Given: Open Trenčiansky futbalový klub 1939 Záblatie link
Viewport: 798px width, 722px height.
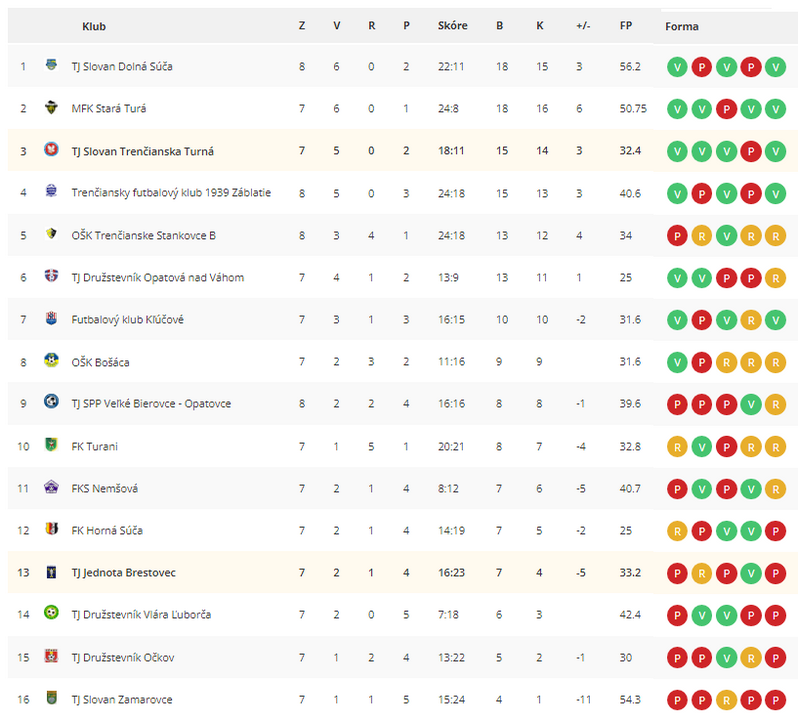Looking at the screenshot, I should point(171,193).
